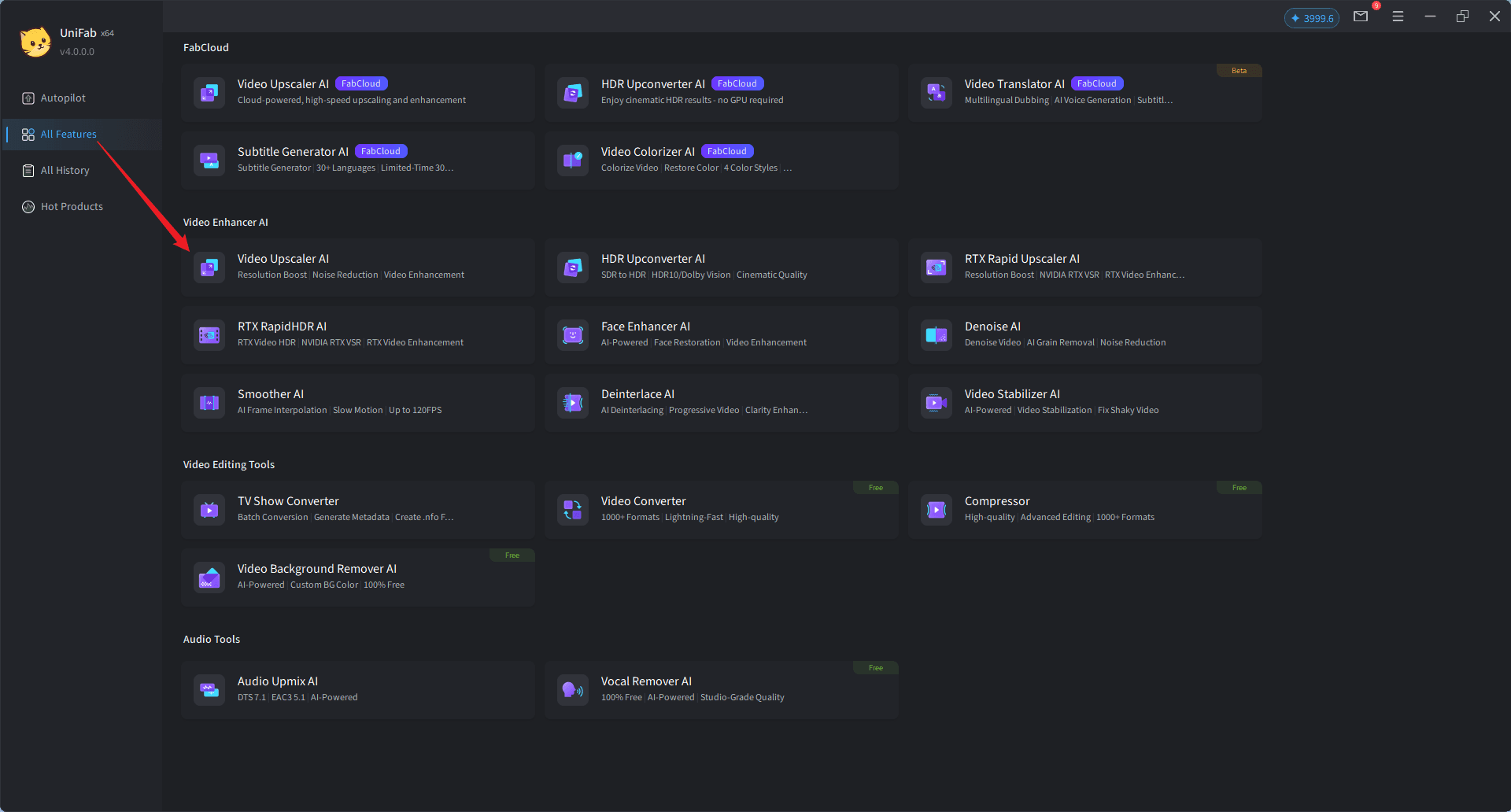
Task: Click the UniFab cat logo
Action: click(x=35, y=42)
